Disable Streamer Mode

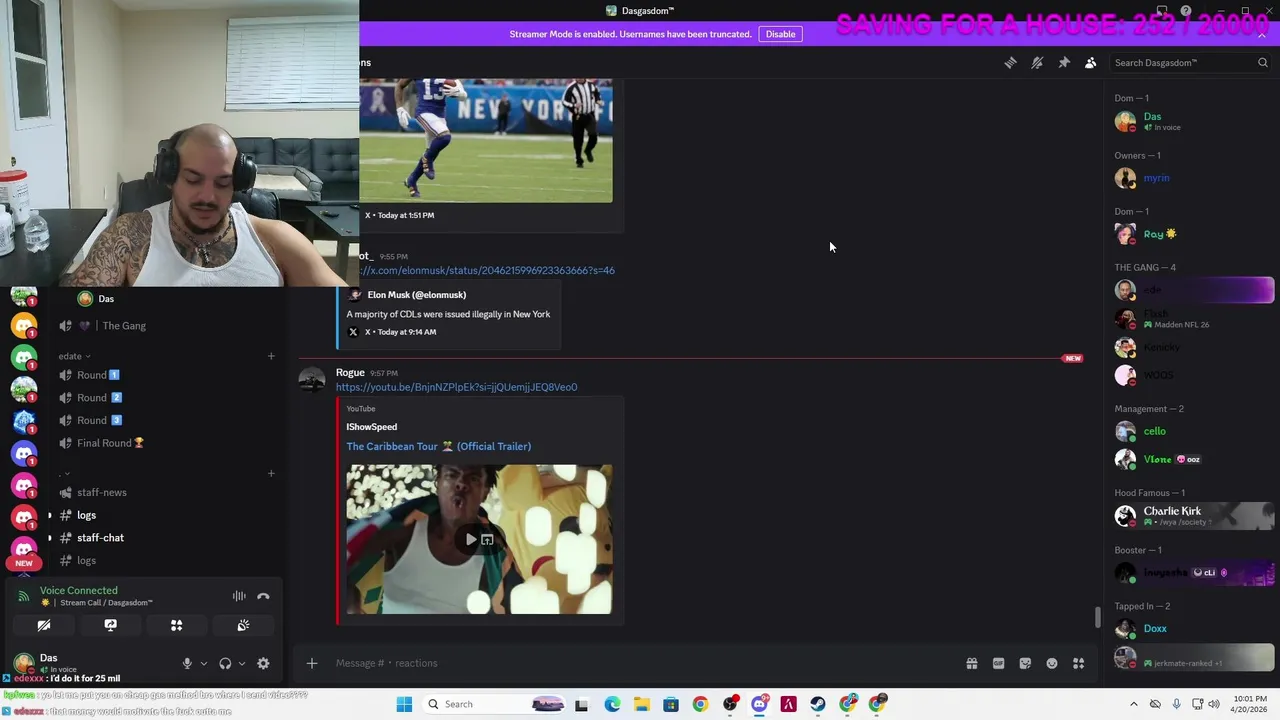780,34
